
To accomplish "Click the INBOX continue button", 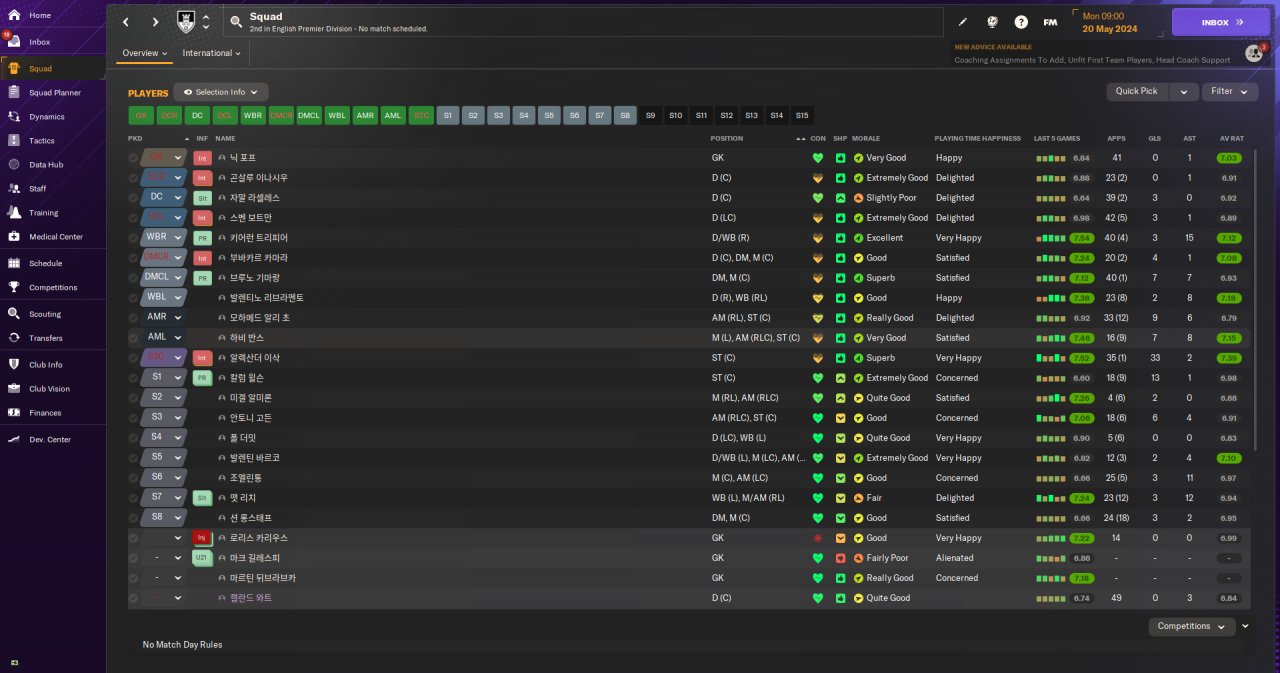I will coord(1221,22).
